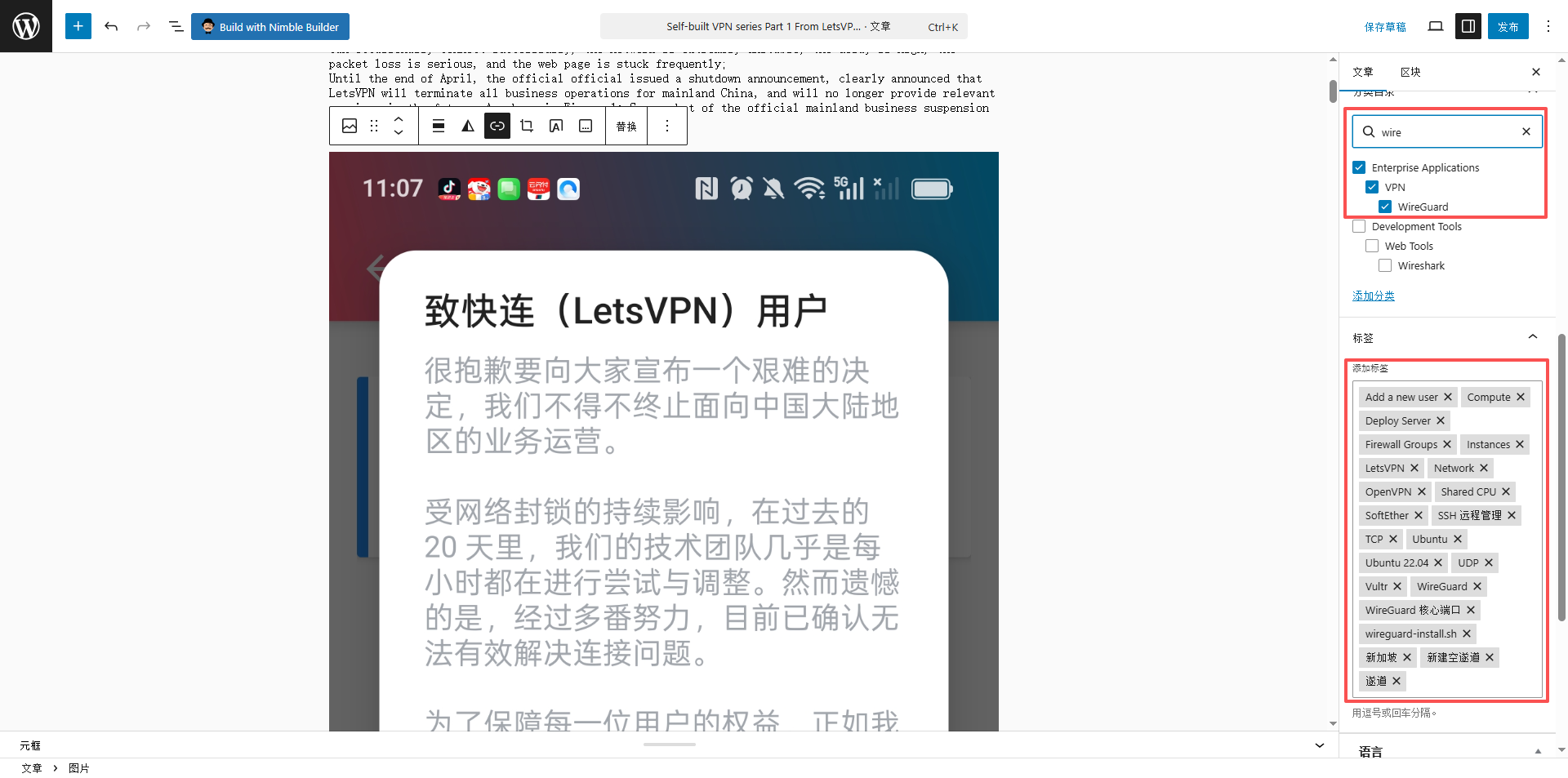Screen dimensions: 1568x778
Task: Remove the wireguard-install.sh tag
Action: coord(1467,634)
